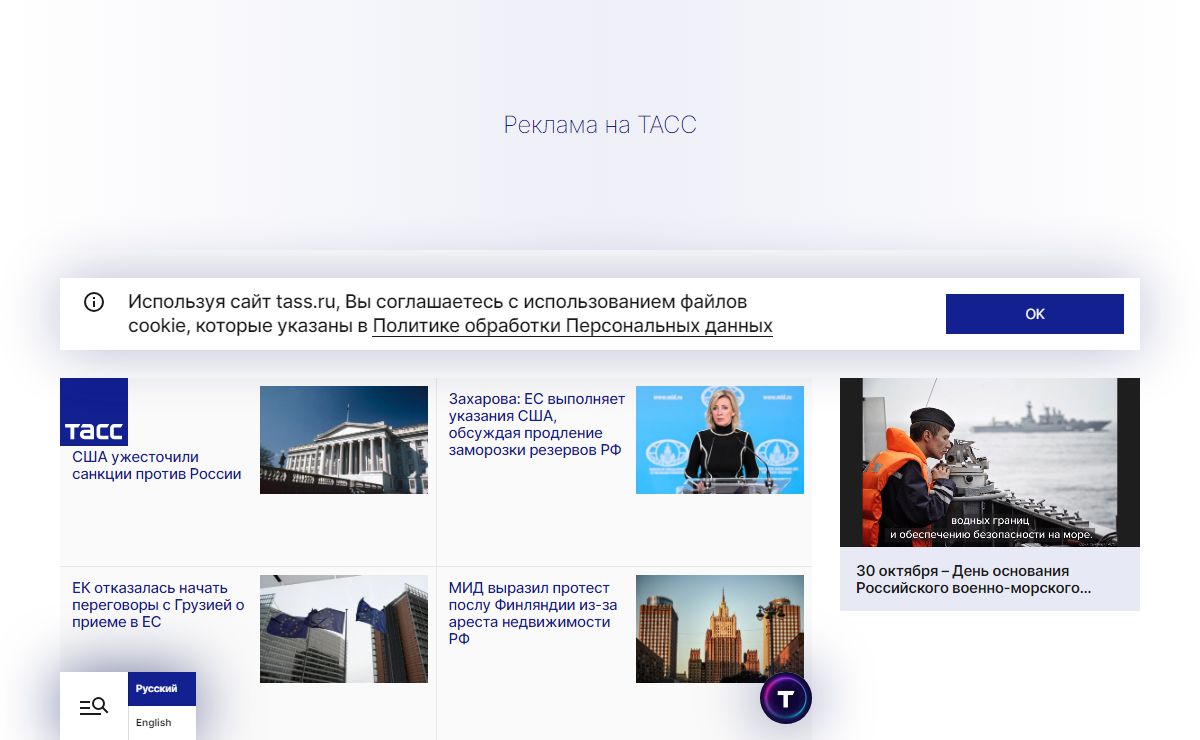Open headline США ужесточили санкции против России
Viewport: 1200px width, 740px height.
(x=157, y=466)
